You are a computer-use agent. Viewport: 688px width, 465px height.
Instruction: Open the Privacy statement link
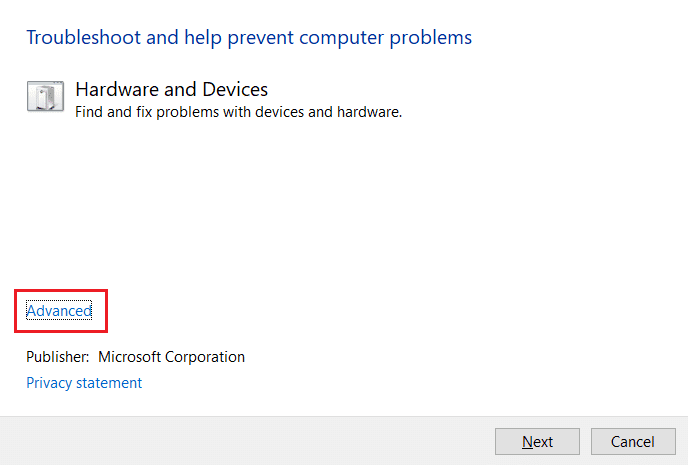point(84,383)
